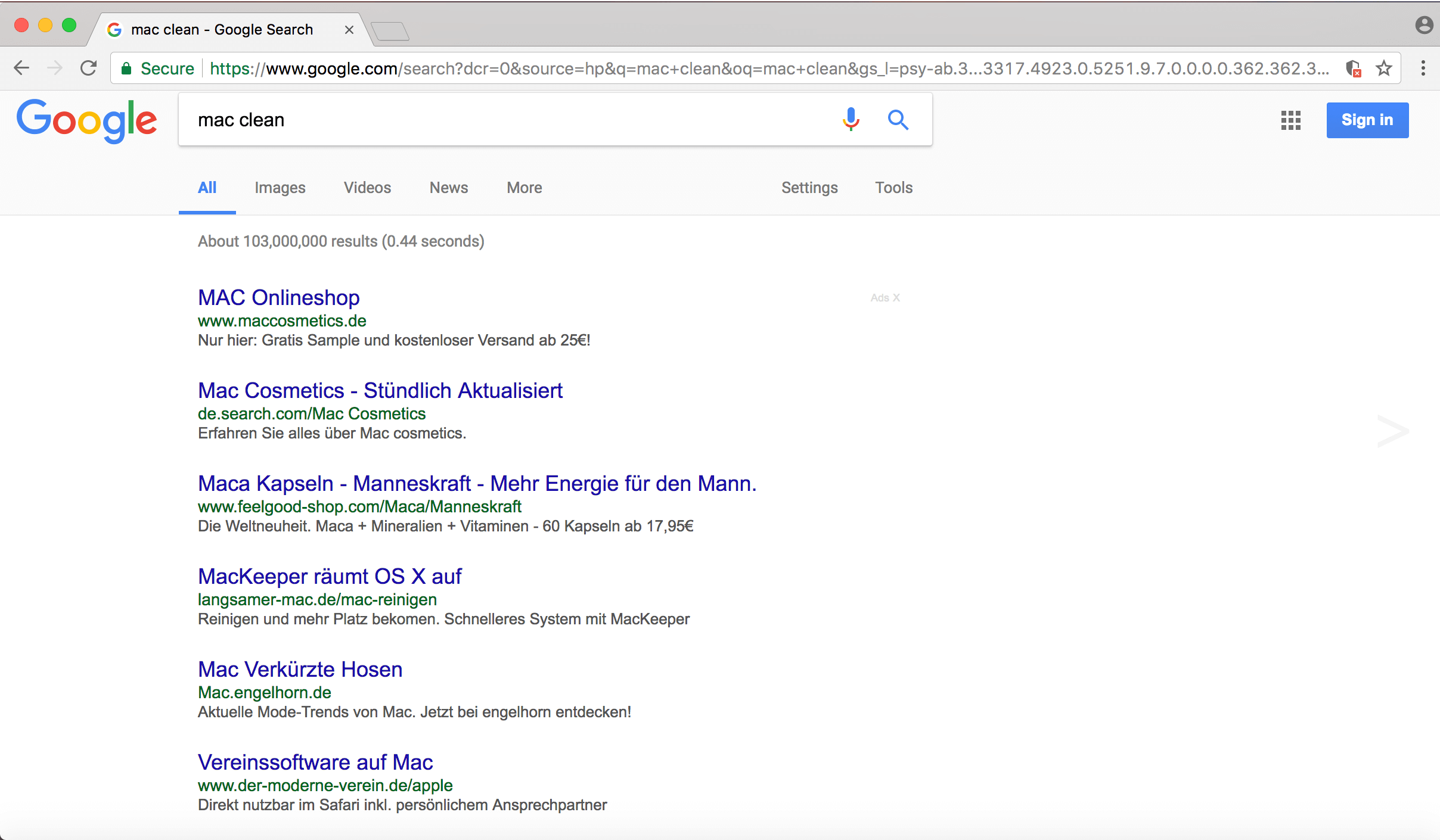Click the browser forward arrow

55,68
